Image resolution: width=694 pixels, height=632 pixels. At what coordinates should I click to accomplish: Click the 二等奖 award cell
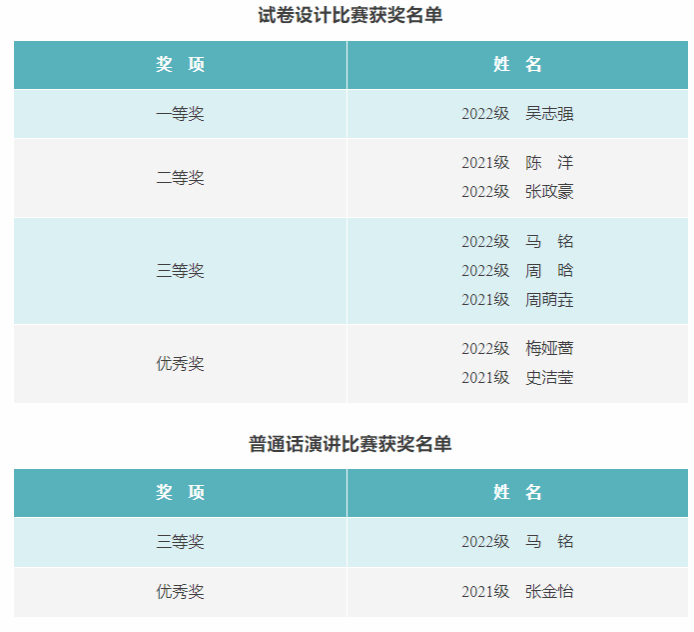pyautogui.click(x=180, y=178)
